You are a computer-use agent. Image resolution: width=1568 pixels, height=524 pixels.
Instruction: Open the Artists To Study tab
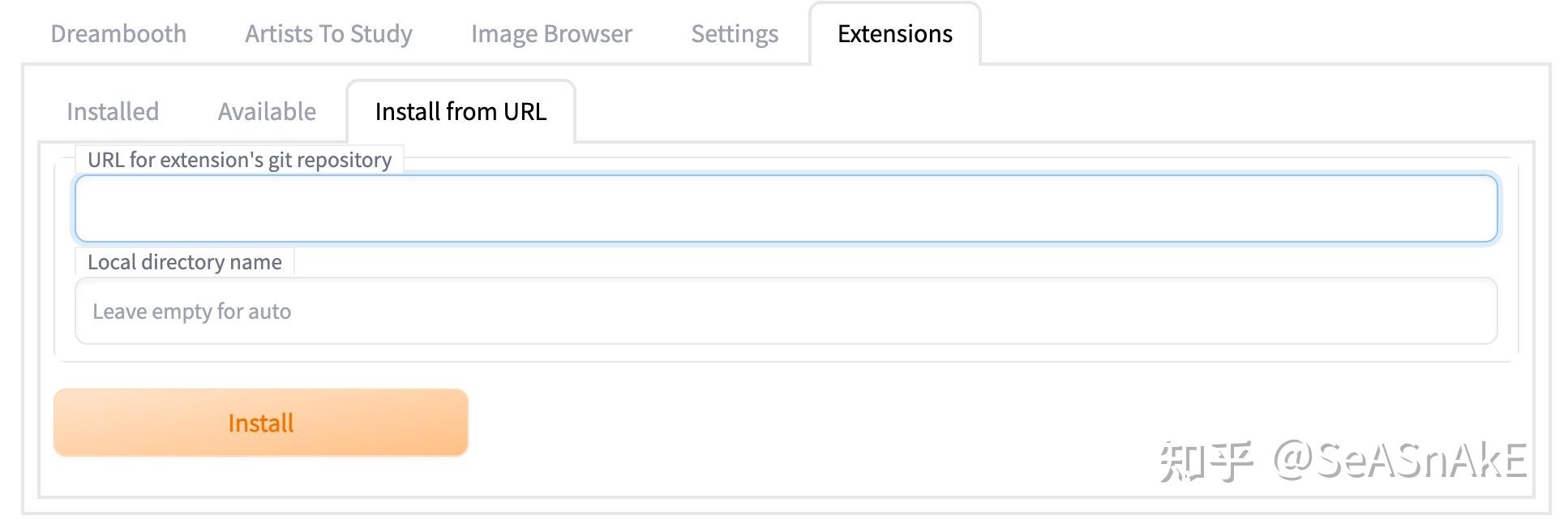(328, 34)
